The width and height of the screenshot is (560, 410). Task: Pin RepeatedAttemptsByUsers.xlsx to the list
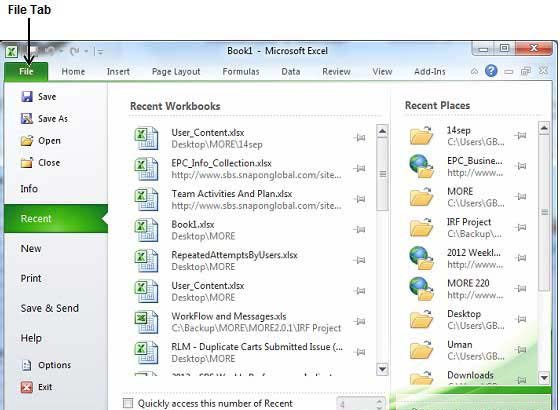[x=360, y=260]
